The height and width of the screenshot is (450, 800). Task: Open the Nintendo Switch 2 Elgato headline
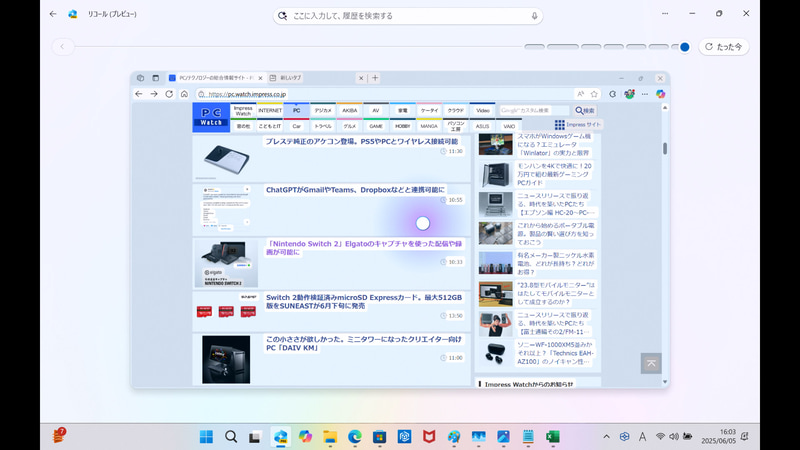tap(364, 248)
